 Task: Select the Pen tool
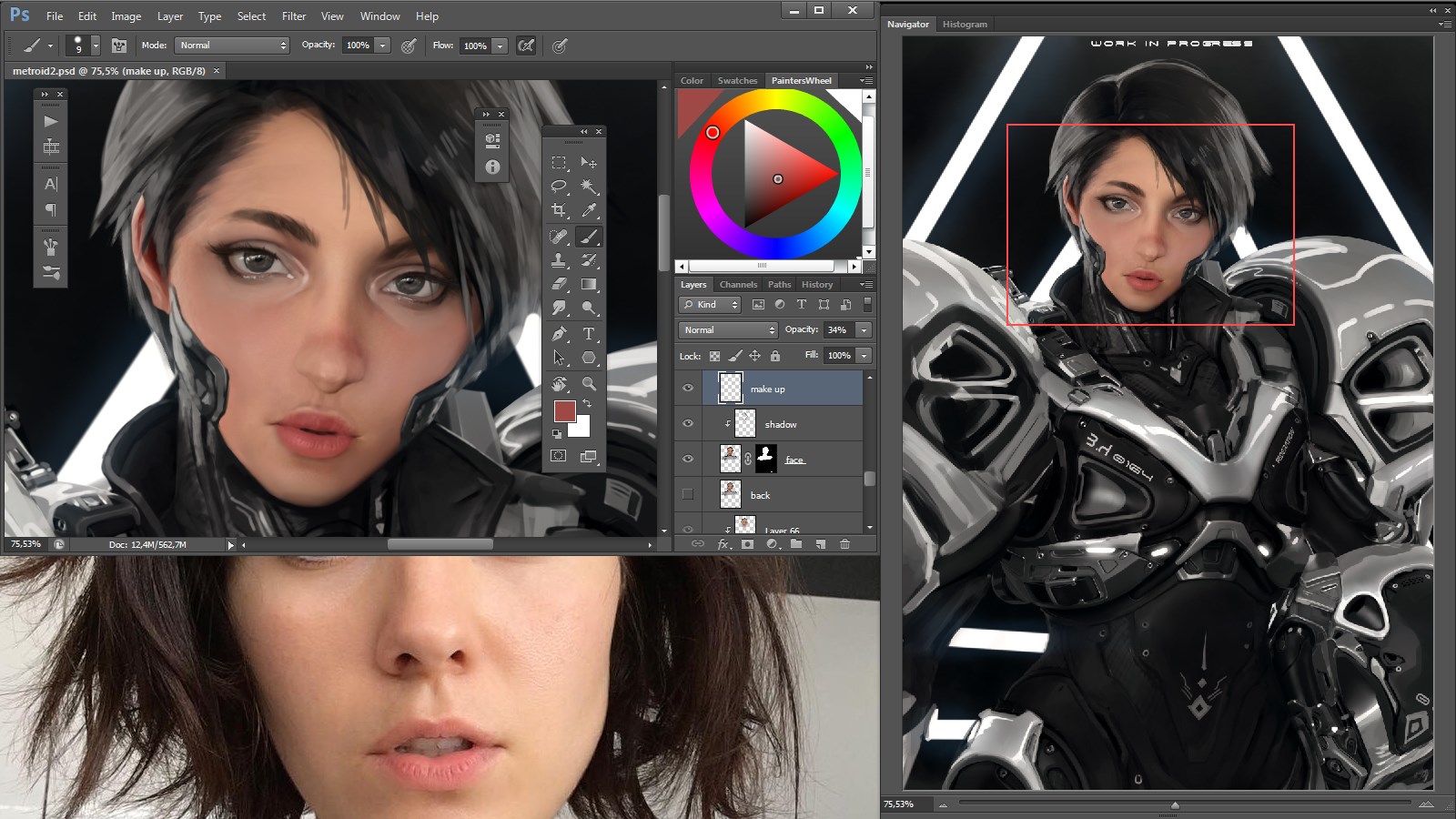[560, 334]
